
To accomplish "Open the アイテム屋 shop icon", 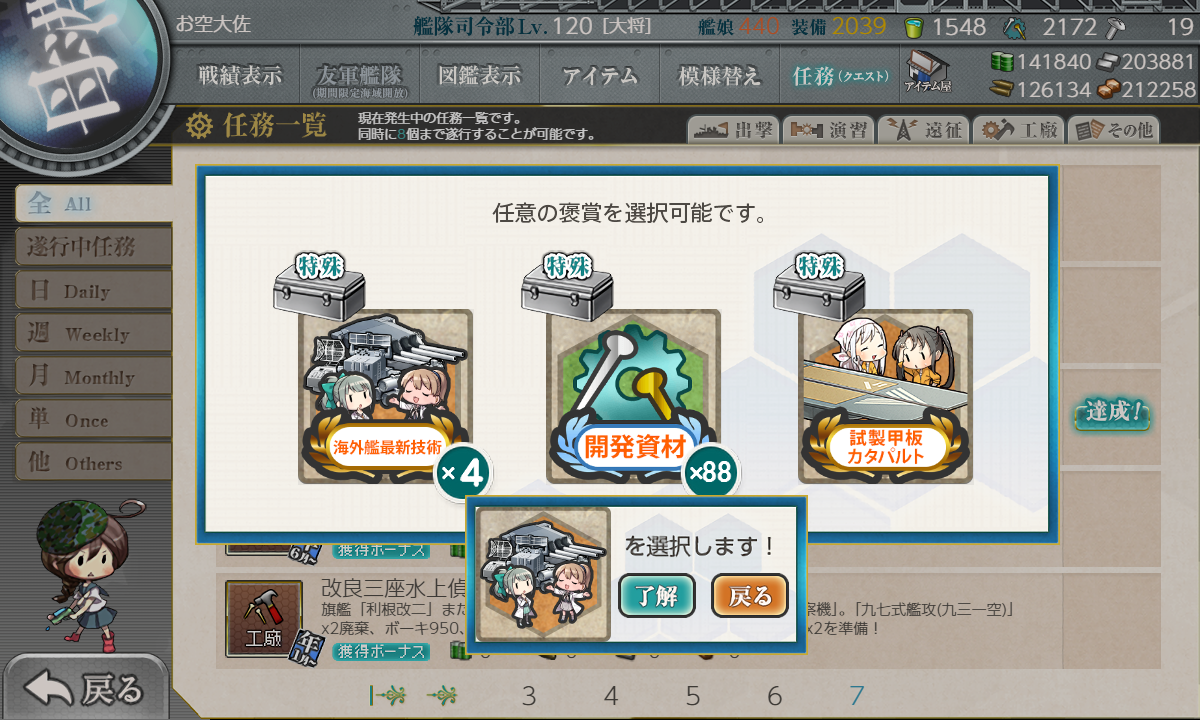I will click(x=927, y=71).
